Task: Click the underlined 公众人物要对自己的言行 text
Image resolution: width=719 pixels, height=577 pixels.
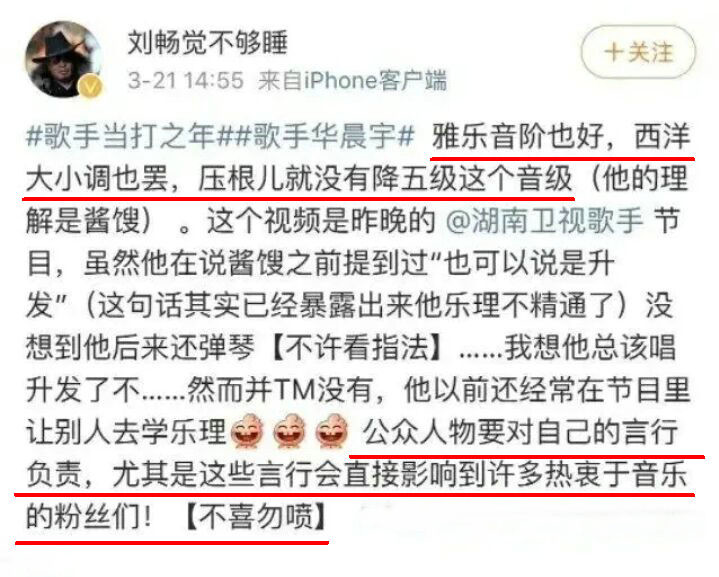Action: pos(520,432)
